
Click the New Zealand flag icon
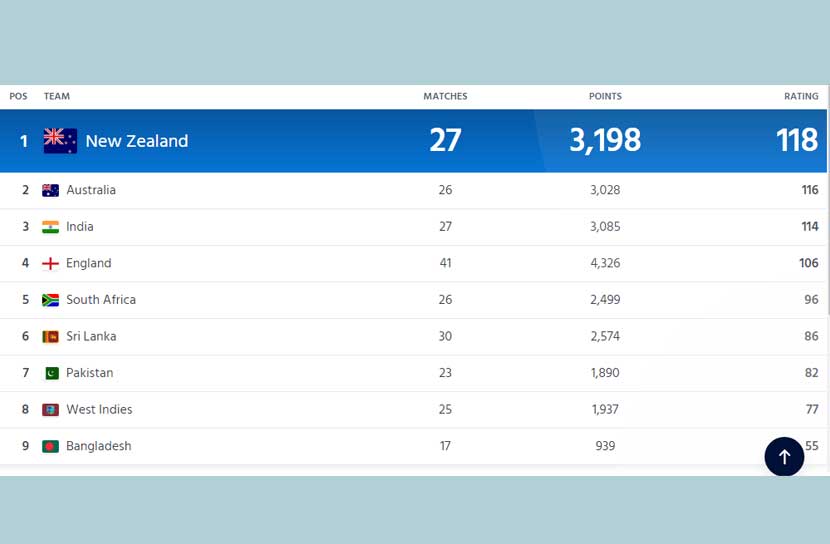pyautogui.click(x=60, y=141)
